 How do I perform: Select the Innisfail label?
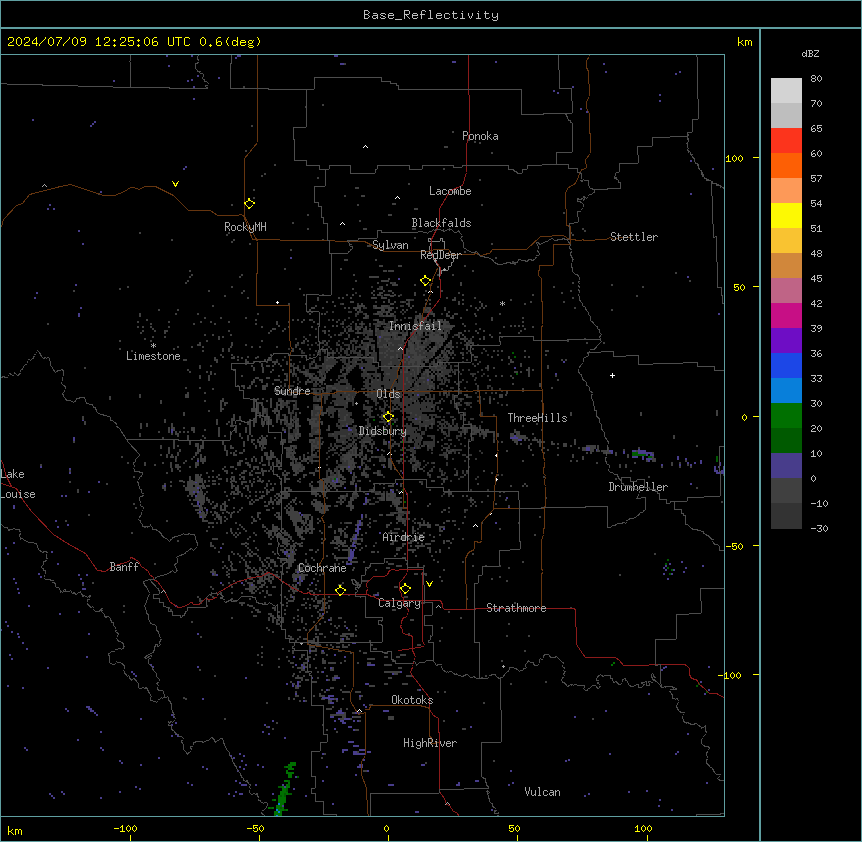tap(415, 326)
